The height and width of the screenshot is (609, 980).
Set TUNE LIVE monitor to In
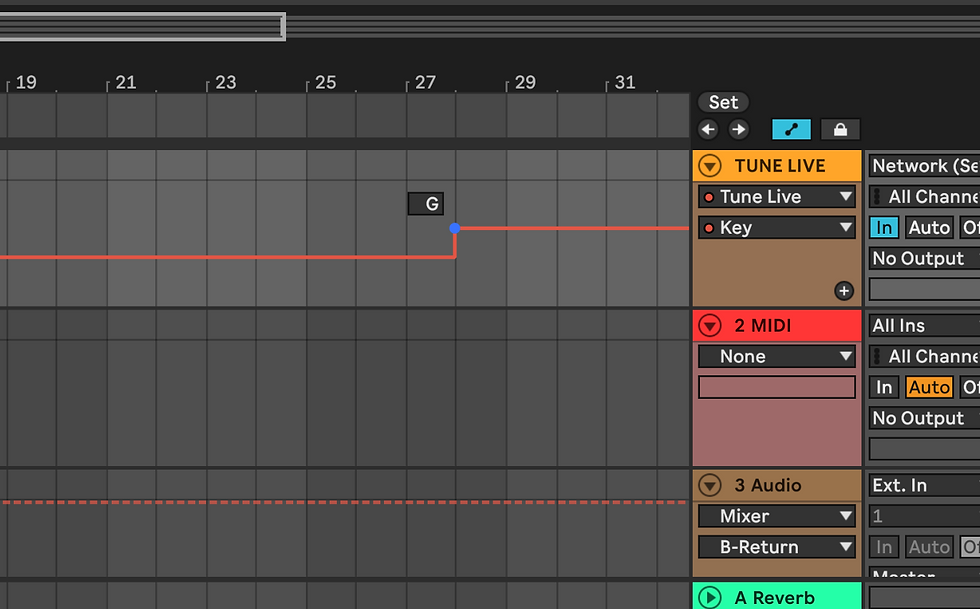[x=884, y=228]
